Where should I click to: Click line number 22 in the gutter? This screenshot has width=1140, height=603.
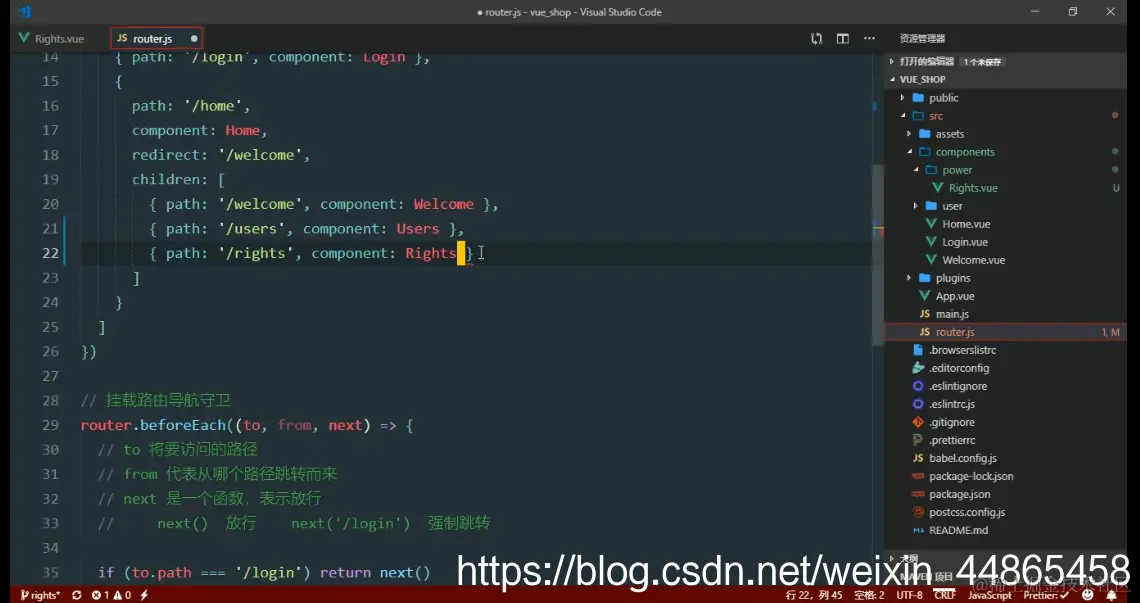tap(50, 253)
